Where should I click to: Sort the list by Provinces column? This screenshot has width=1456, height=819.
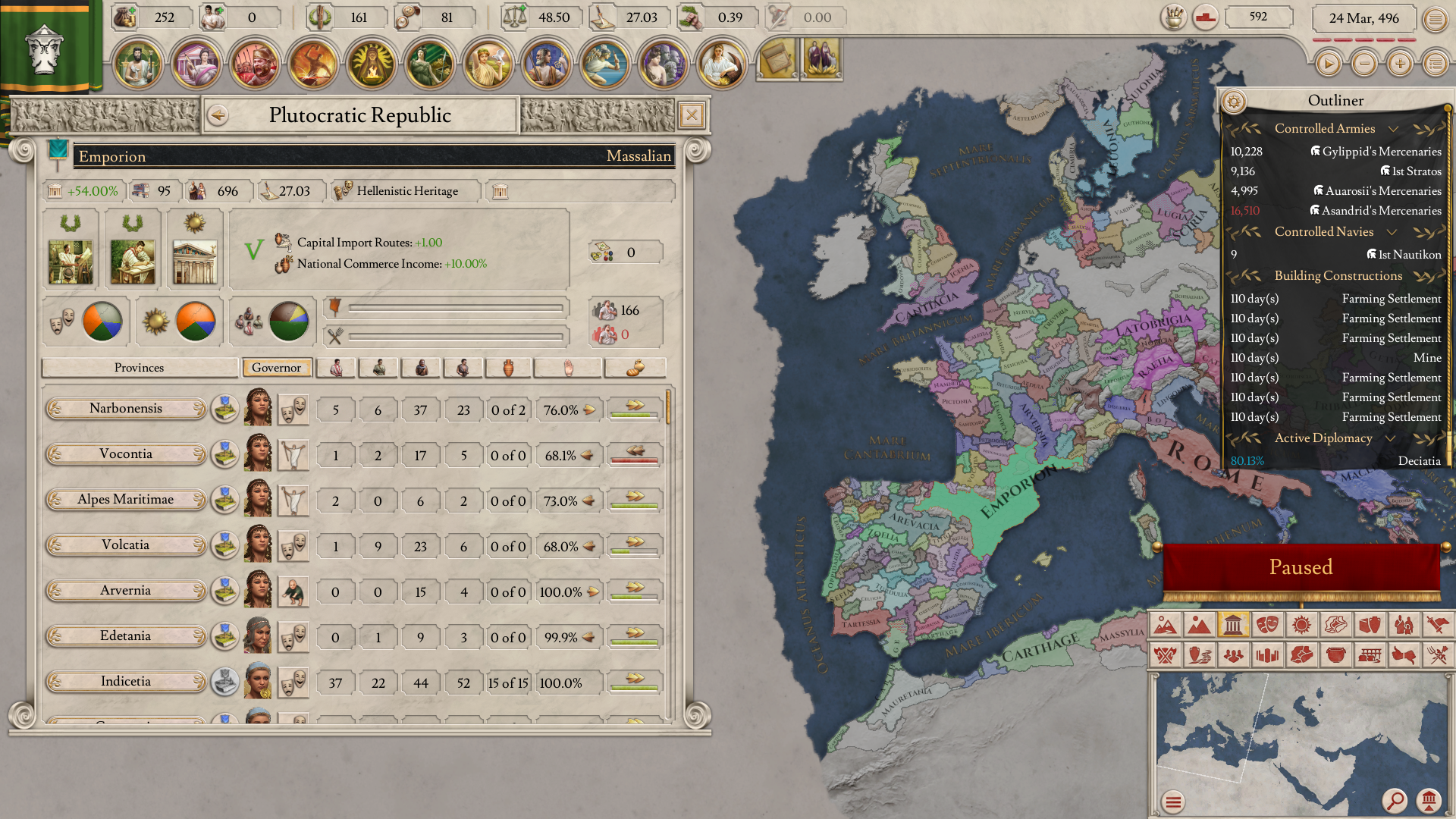140,368
